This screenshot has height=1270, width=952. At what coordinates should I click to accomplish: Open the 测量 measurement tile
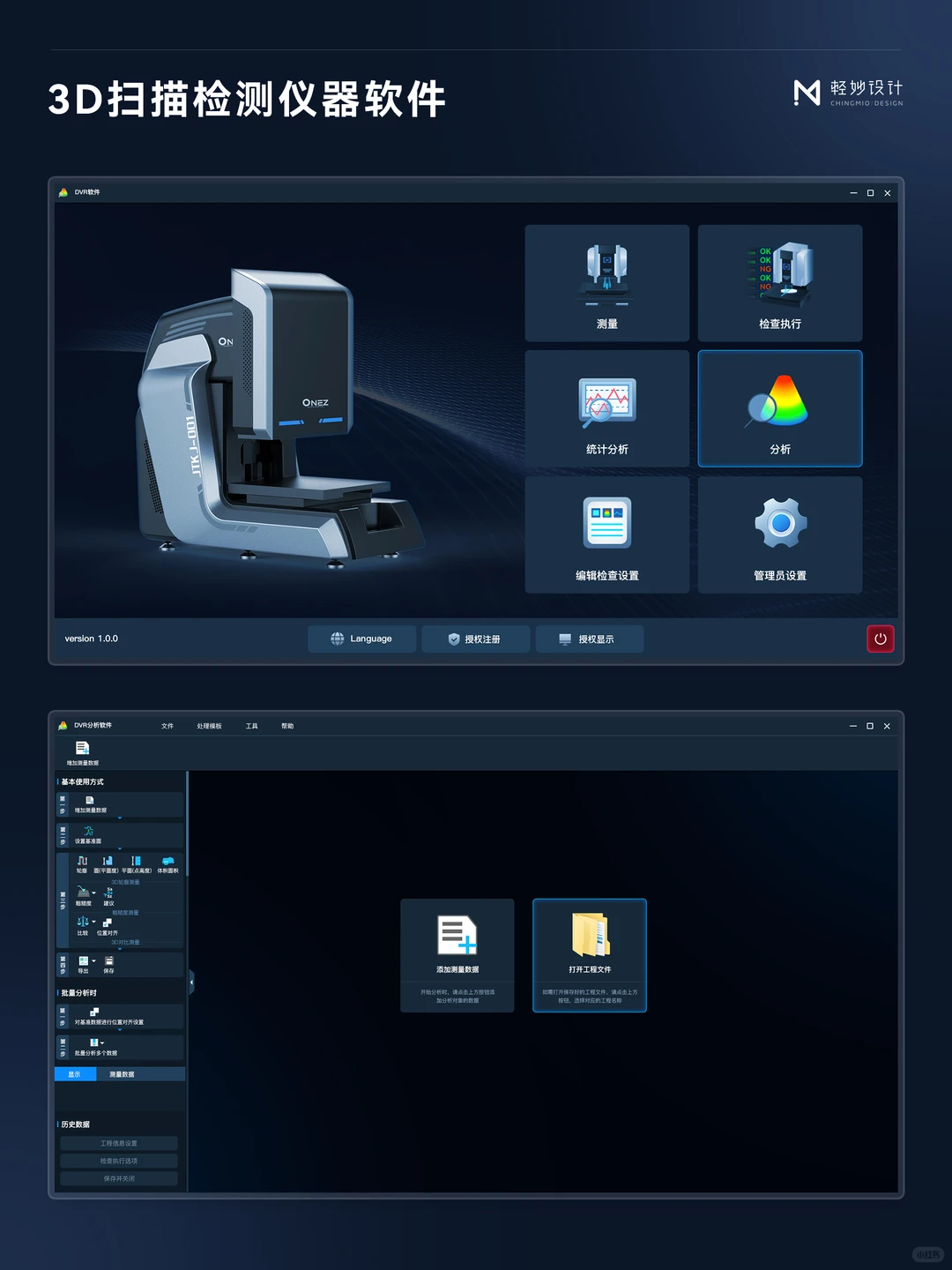pyautogui.click(x=606, y=282)
